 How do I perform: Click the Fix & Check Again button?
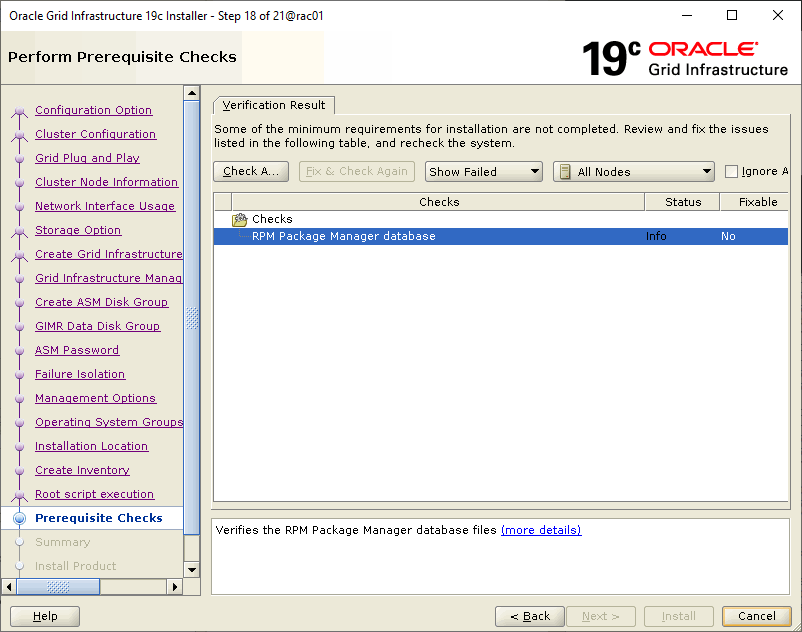pos(357,171)
